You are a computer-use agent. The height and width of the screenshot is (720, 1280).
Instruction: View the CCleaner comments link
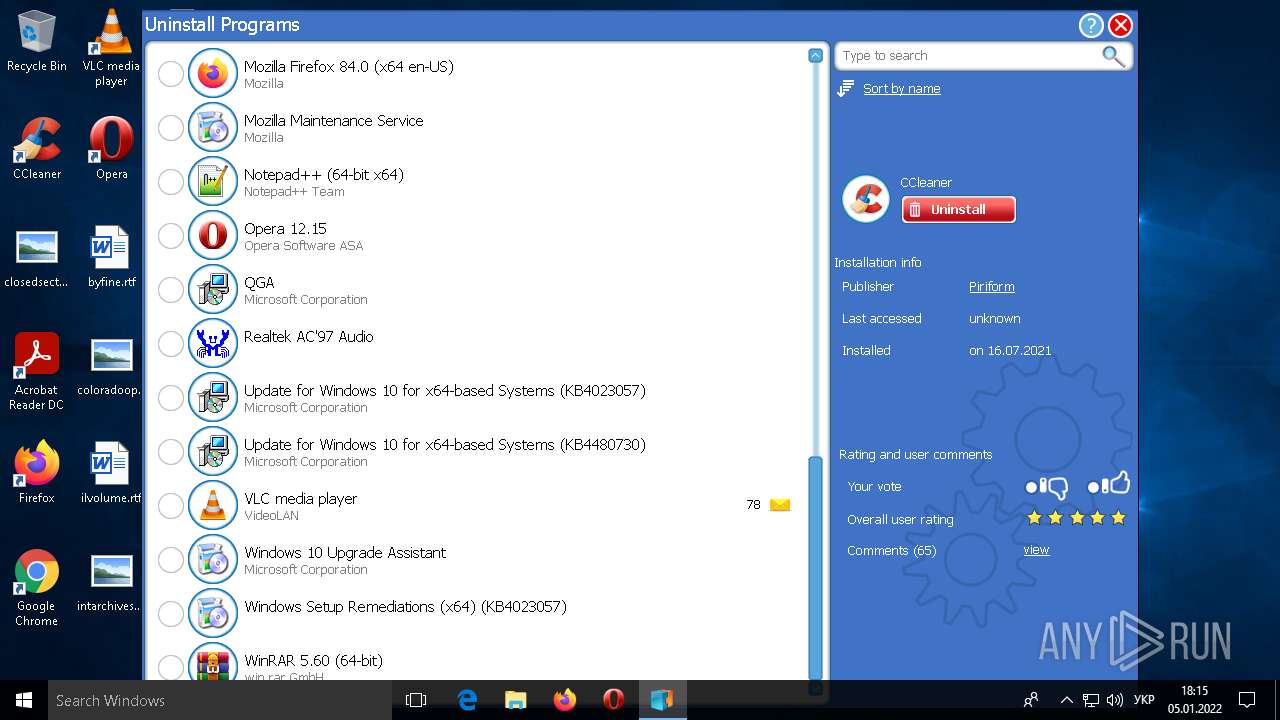(x=1036, y=550)
